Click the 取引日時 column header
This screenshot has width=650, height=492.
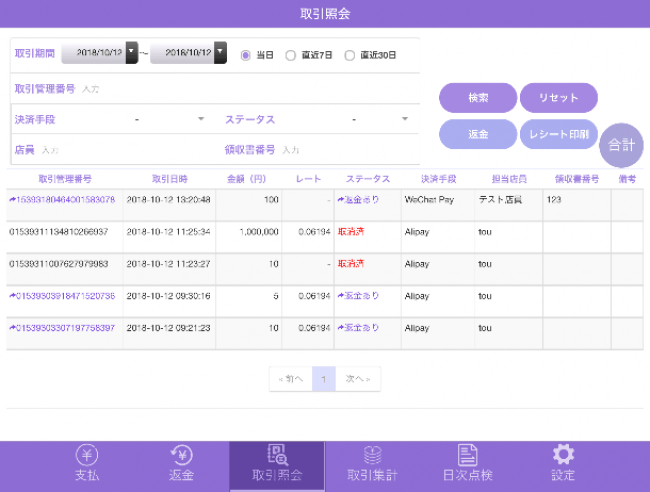[170, 179]
